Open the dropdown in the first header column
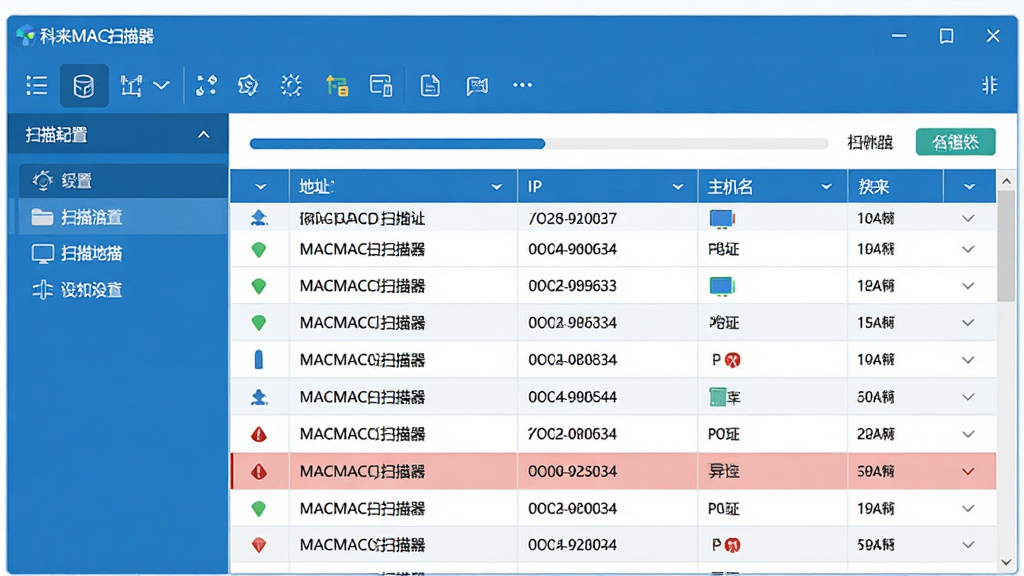The image size is (1024, 576). (x=261, y=187)
